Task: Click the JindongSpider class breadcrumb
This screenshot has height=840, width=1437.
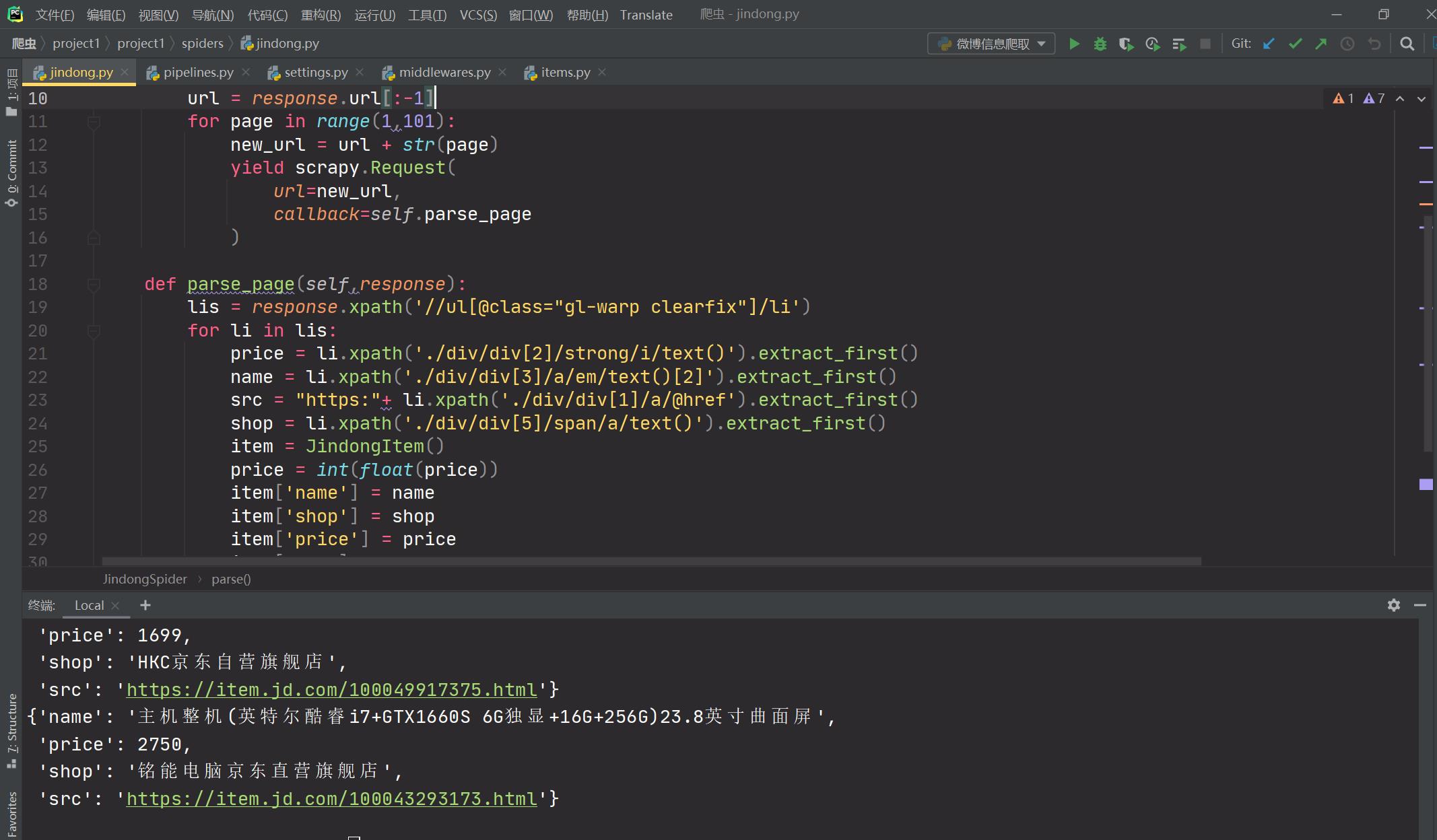Action: 145,579
